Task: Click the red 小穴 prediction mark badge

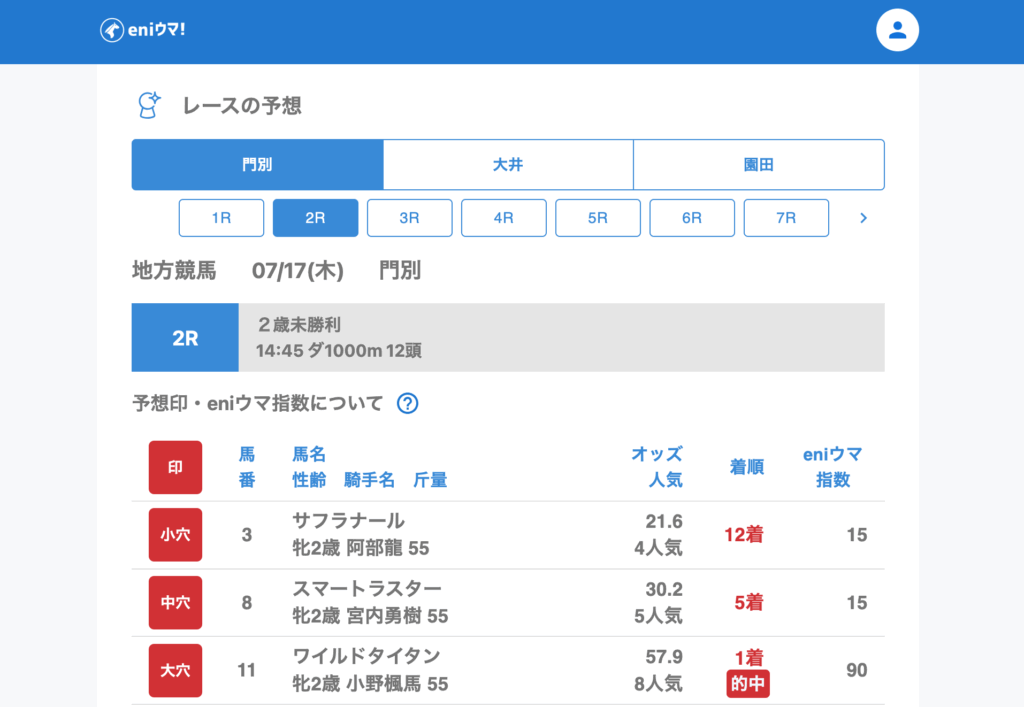Action: (175, 535)
